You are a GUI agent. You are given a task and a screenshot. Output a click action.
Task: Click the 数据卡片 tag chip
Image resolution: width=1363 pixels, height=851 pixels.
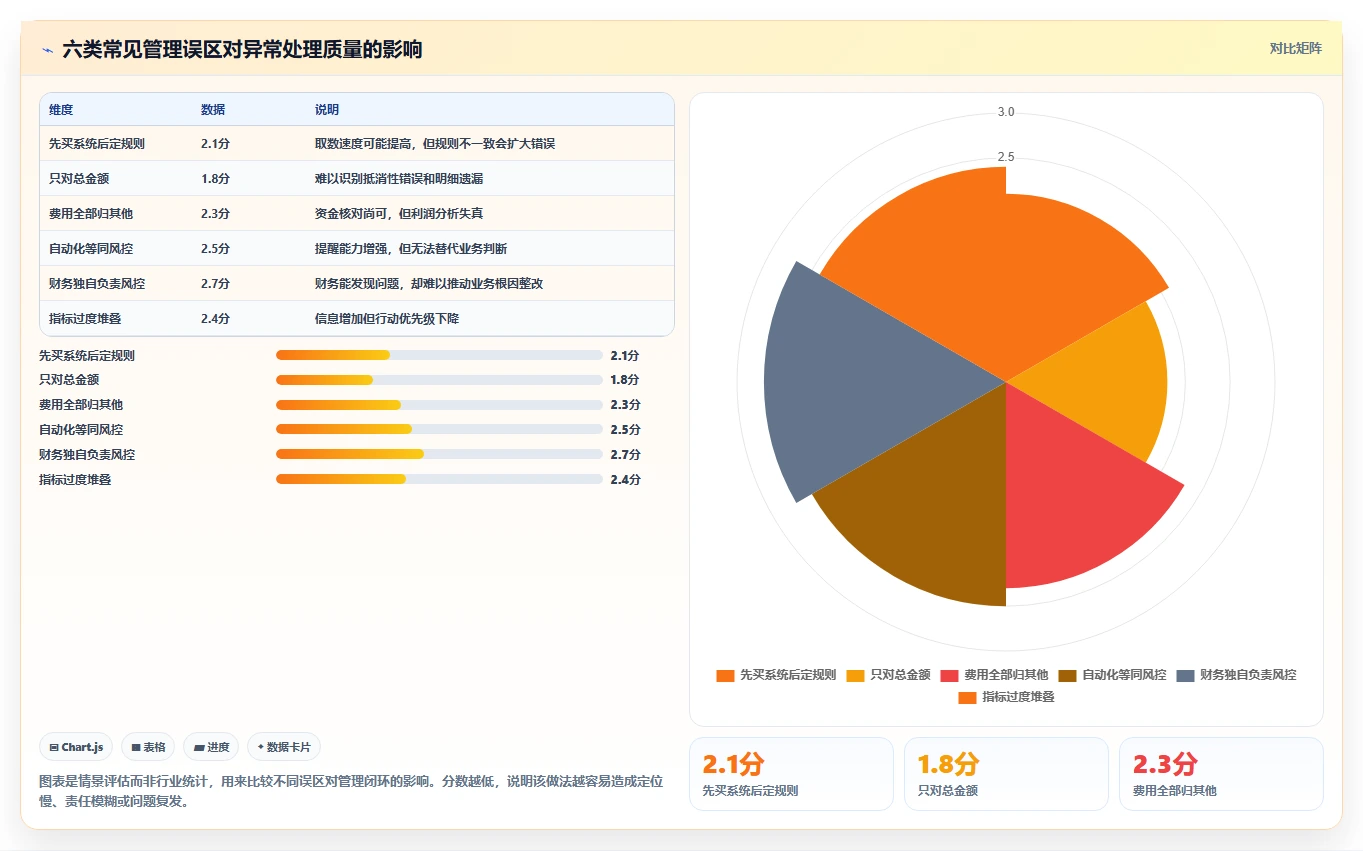tap(284, 747)
